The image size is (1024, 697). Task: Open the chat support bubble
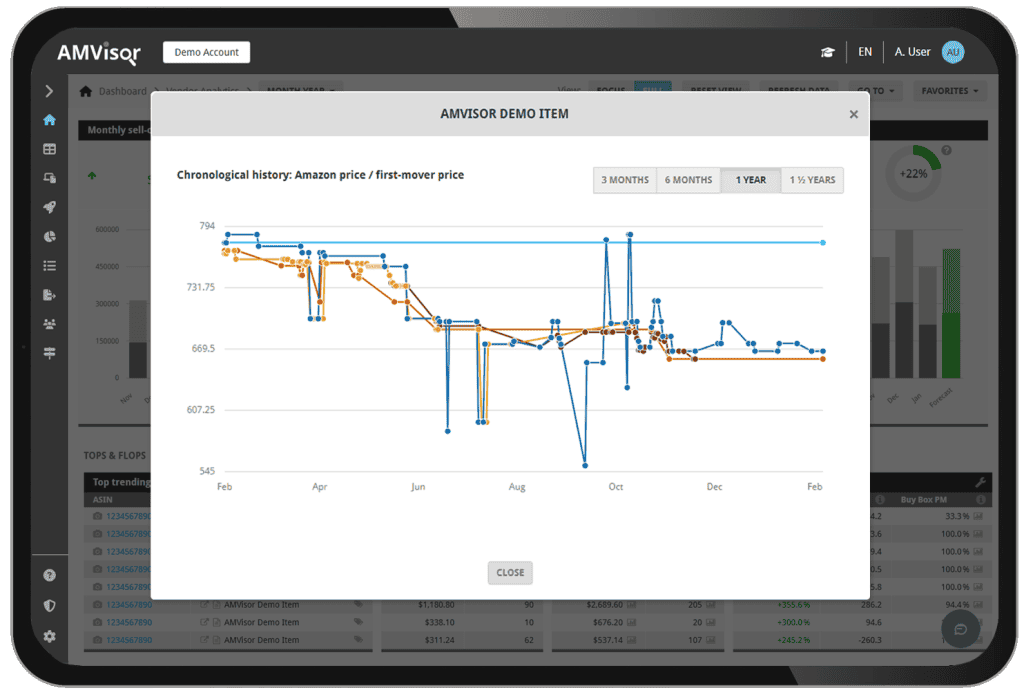960,629
